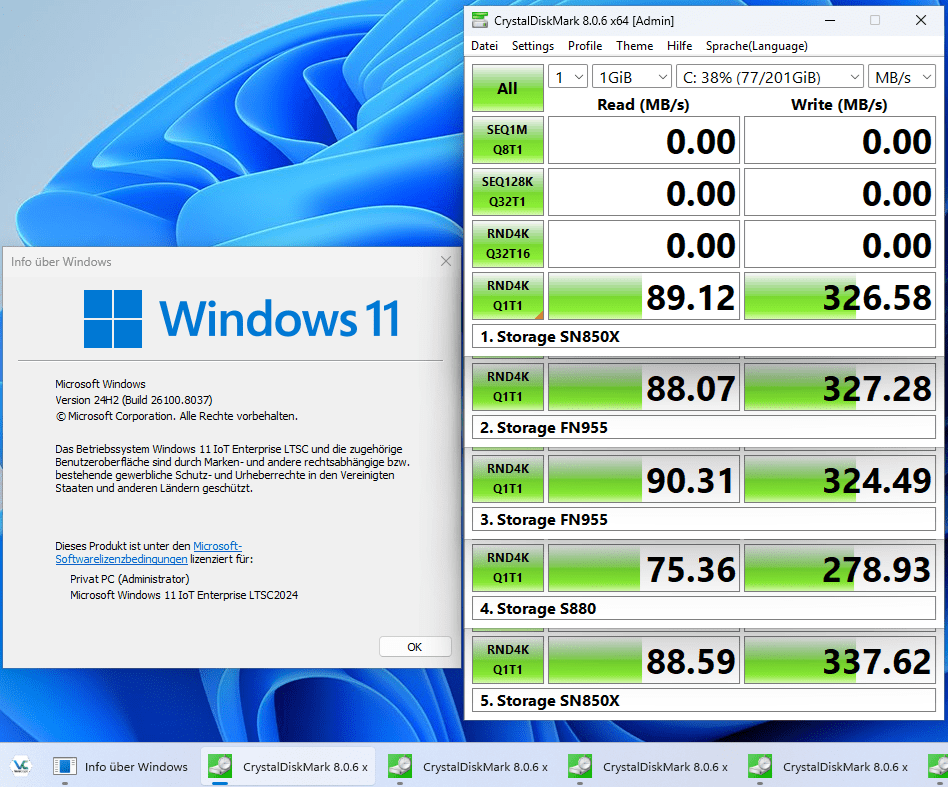This screenshot has height=787, width=948.
Task: Click the 88.59 read result
Action: point(644,660)
